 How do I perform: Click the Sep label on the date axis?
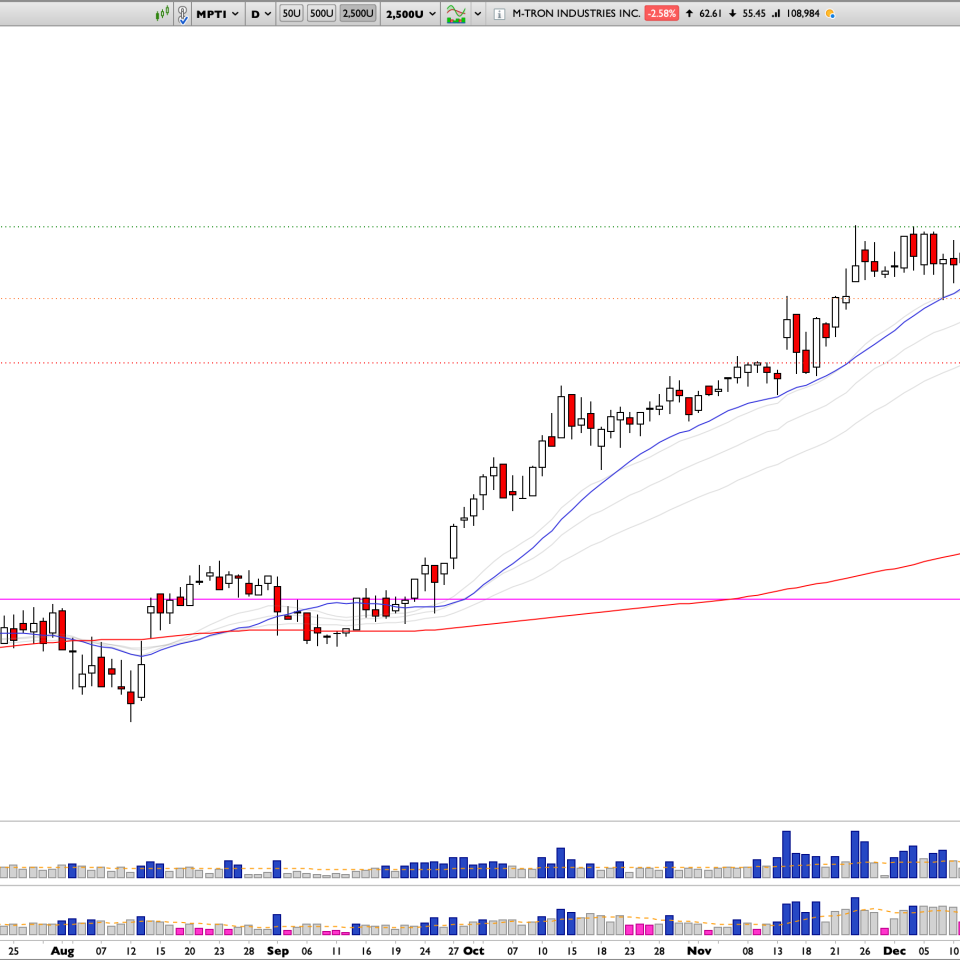coord(277,951)
